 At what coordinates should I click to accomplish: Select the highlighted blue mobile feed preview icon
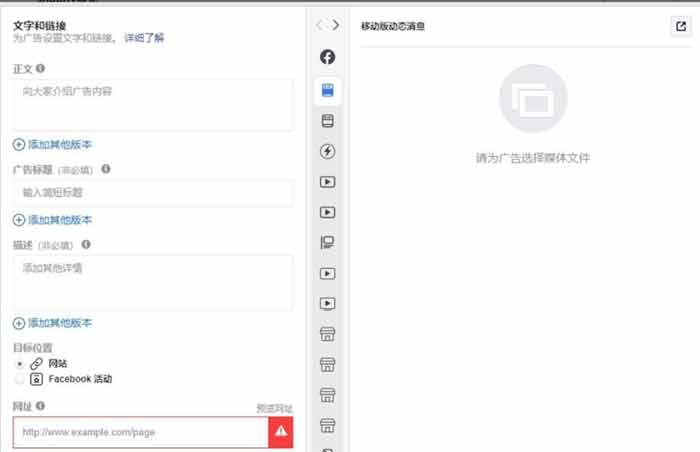[327, 90]
